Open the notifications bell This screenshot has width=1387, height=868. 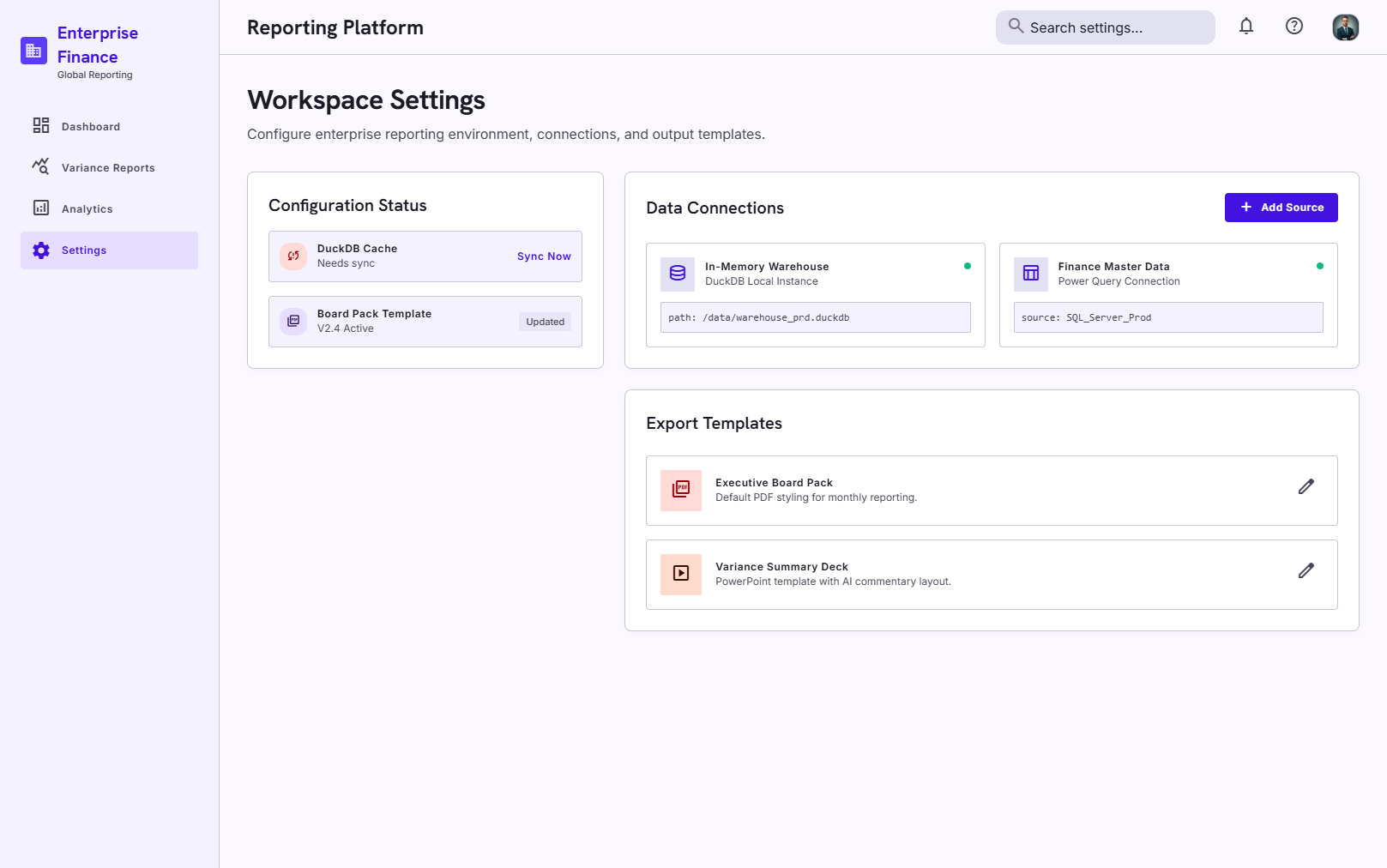point(1246,26)
